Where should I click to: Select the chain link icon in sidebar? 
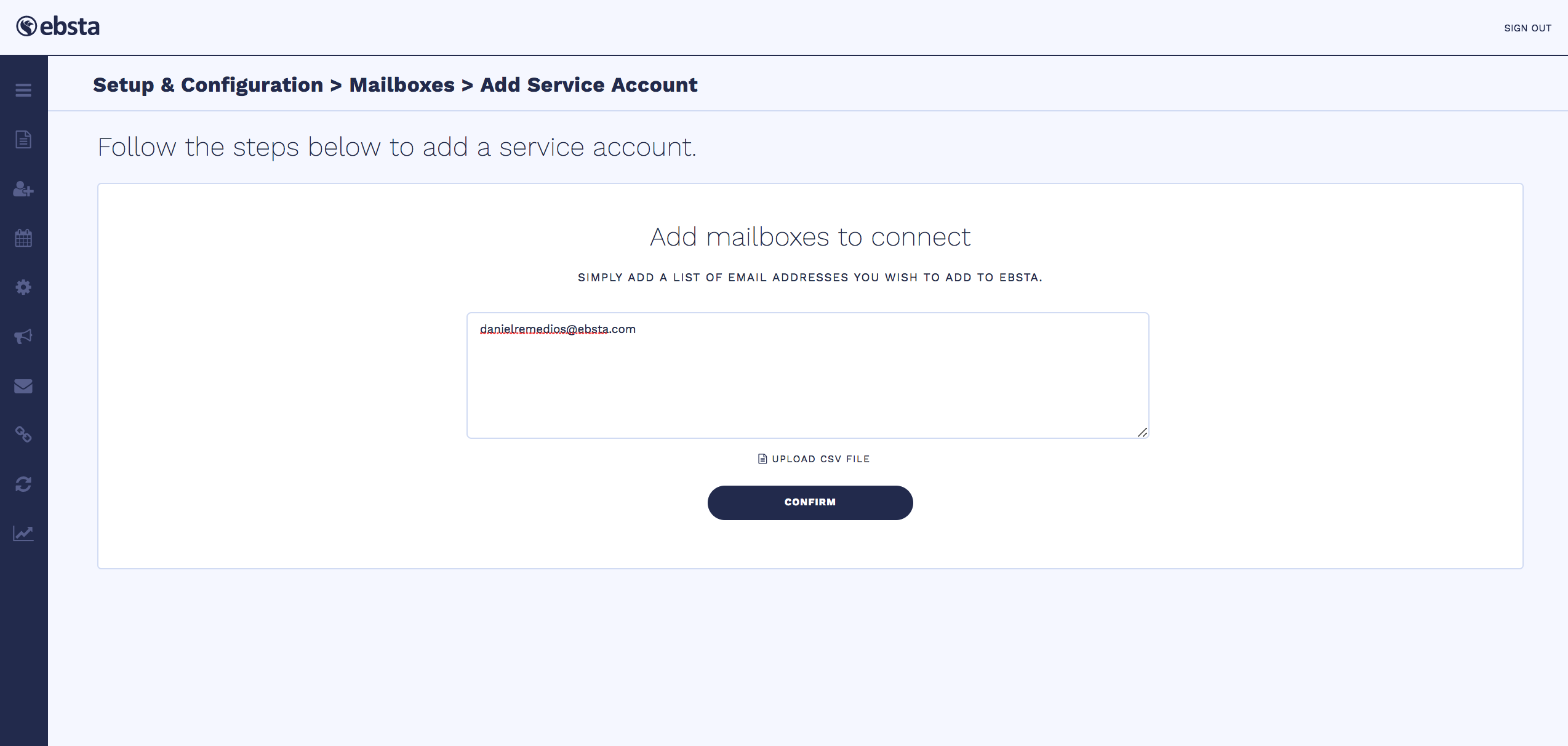tap(23, 435)
